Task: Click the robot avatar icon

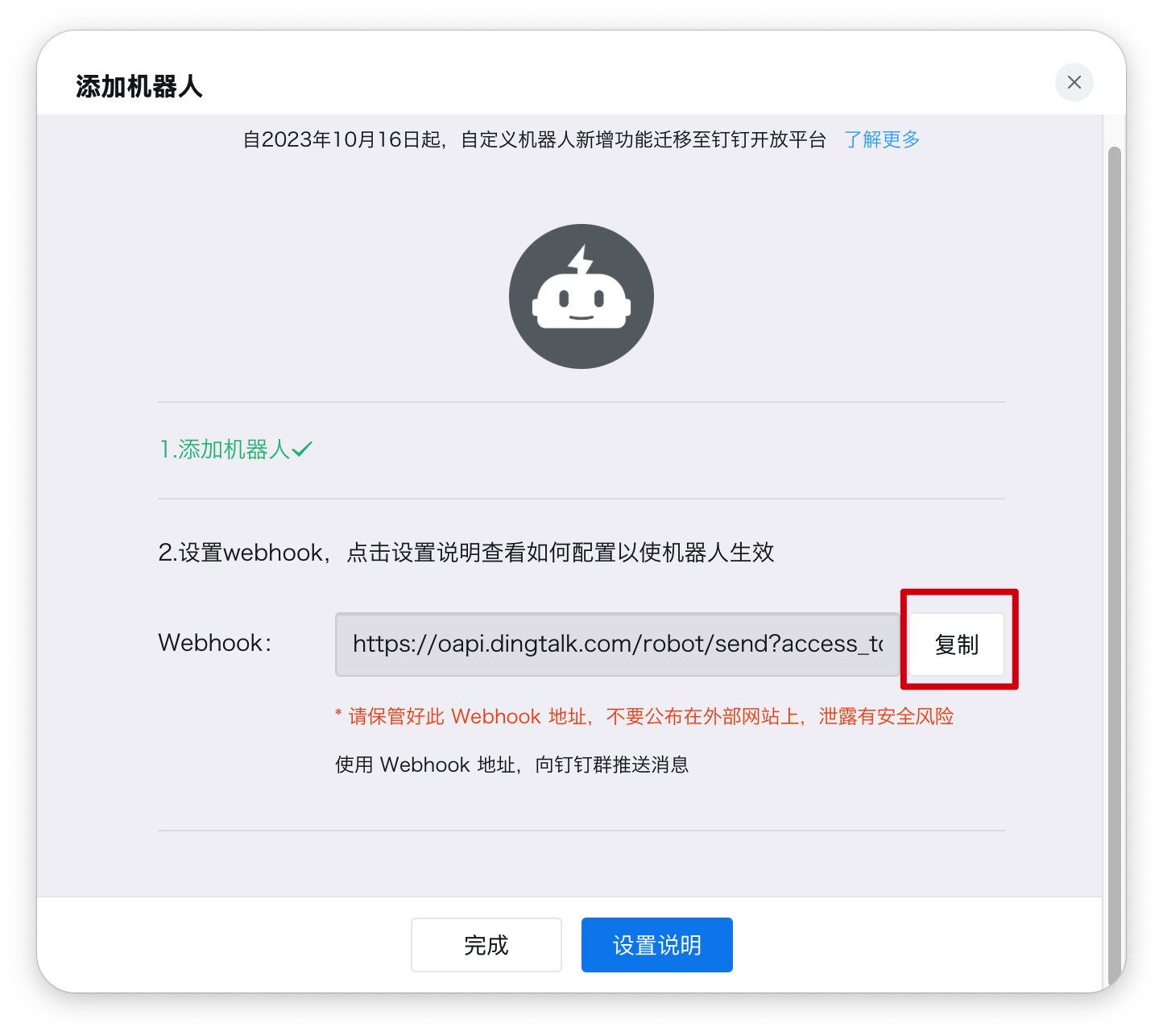Action: coord(581,296)
